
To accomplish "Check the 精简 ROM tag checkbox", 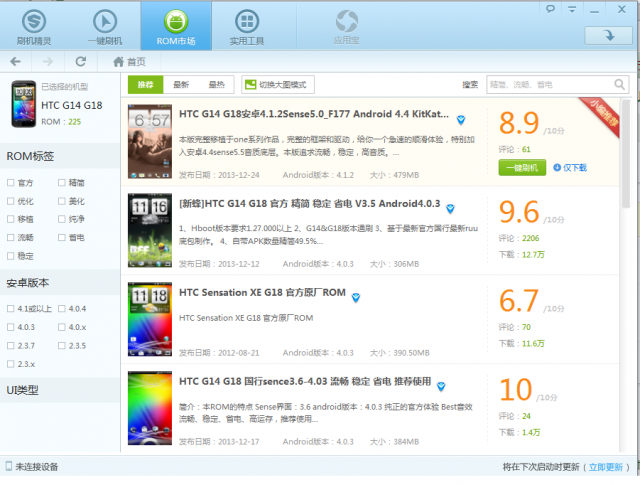I will [x=62, y=182].
